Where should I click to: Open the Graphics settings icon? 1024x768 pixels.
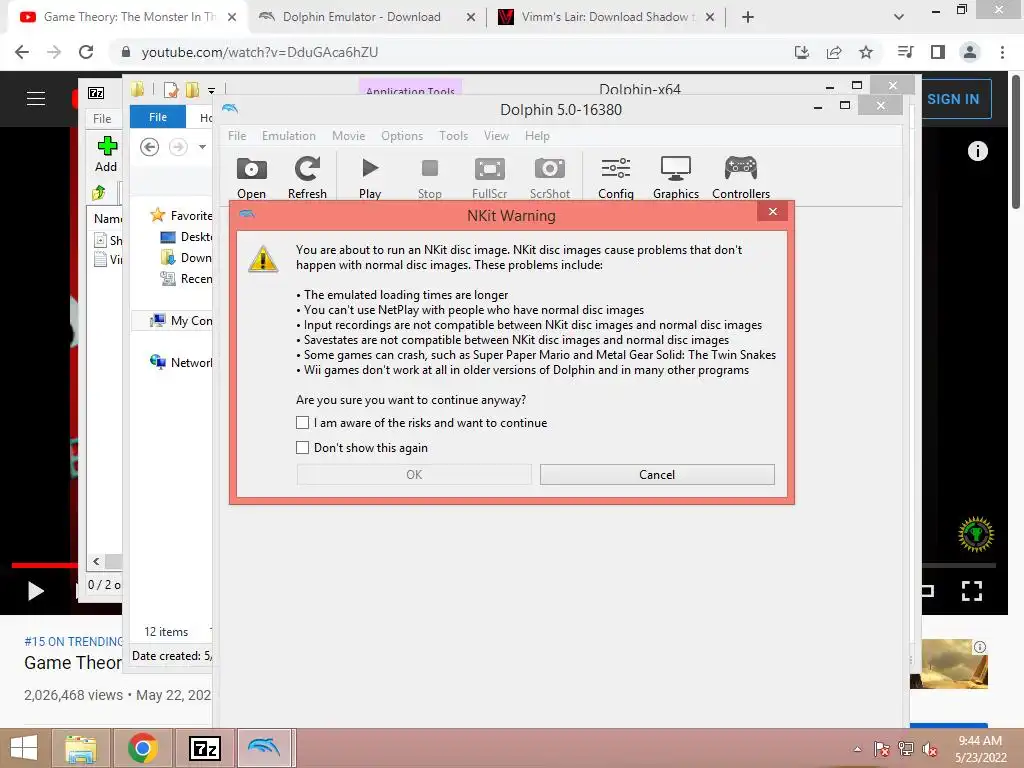(x=676, y=178)
